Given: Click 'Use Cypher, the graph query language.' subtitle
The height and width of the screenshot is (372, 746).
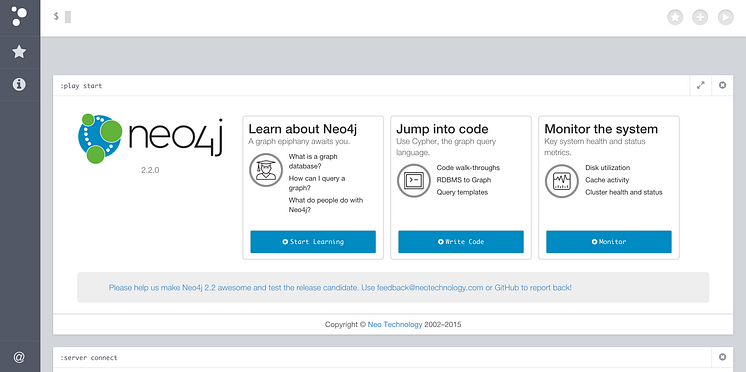Looking at the screenshot, I should [446, 147].
